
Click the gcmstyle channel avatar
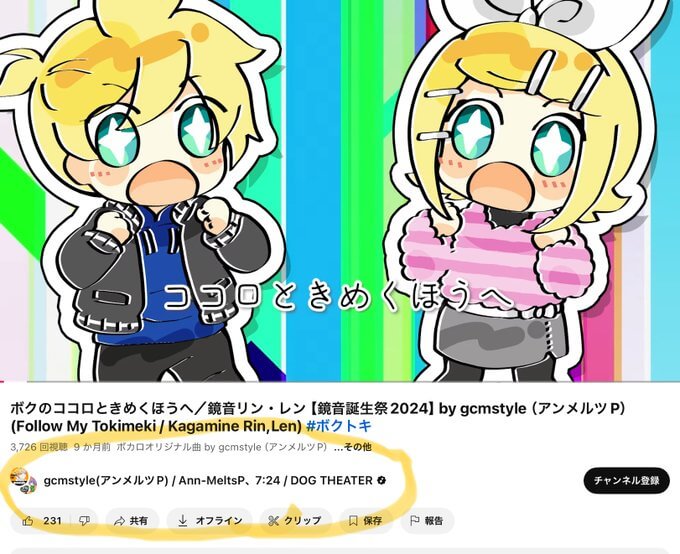click(23, 481)
